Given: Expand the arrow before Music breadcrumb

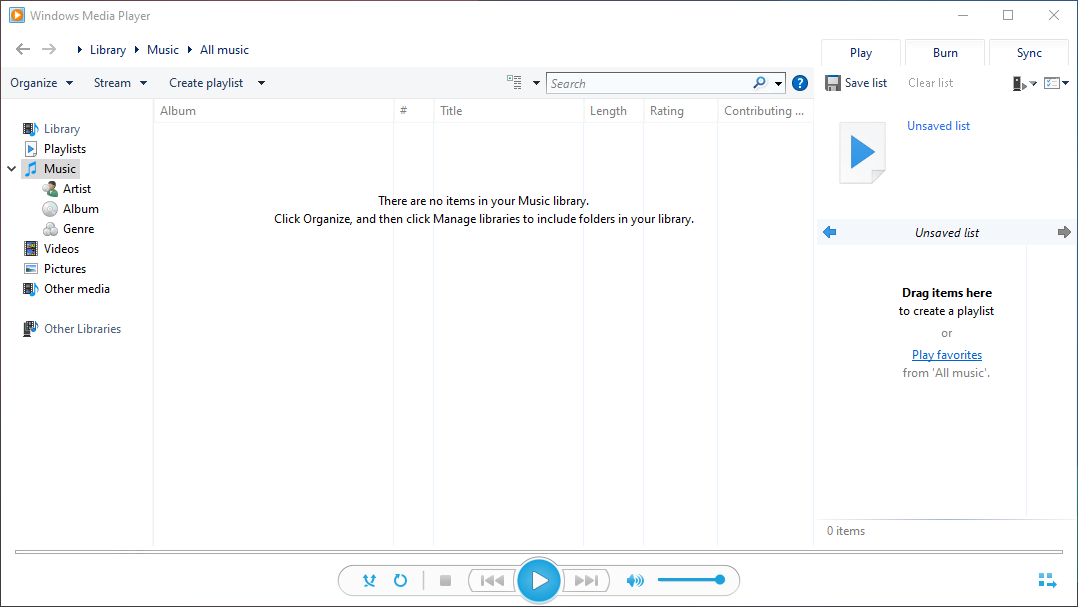Looking at the screenshot, I should 137,49.
